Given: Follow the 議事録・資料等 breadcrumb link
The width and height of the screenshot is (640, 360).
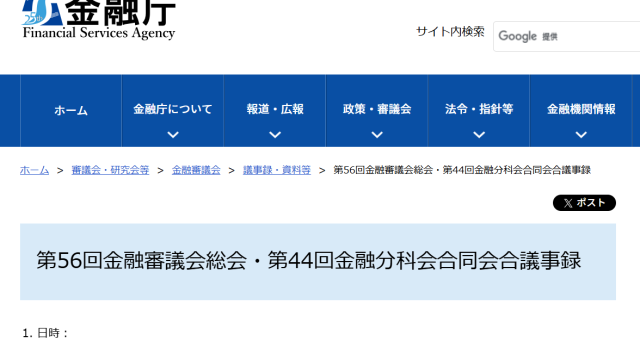Looking at the screenshot, I should tap(277, 170).
